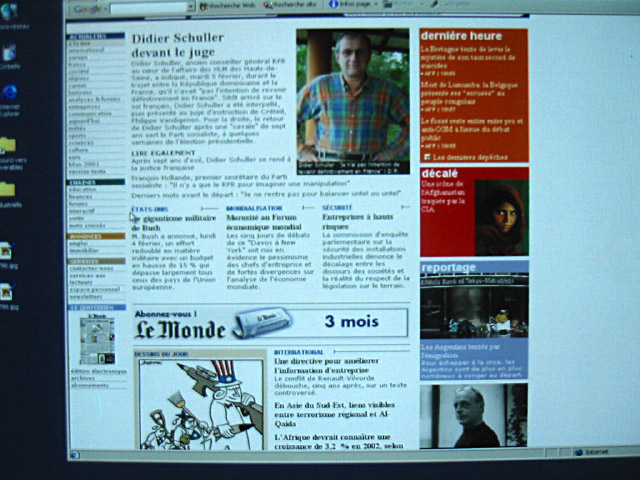
Task: Click the black-and-white portrait photo
Action: tap(473, 416)
